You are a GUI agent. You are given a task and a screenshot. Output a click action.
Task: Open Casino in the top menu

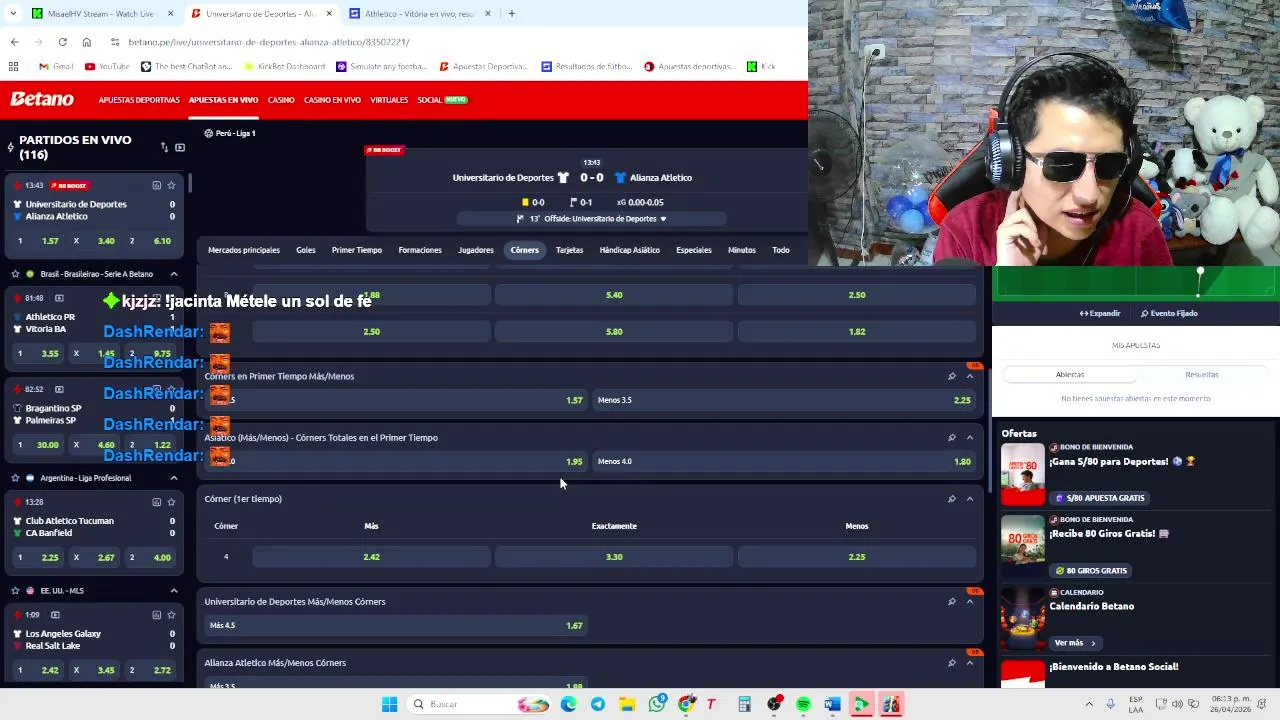pos(281,100)
